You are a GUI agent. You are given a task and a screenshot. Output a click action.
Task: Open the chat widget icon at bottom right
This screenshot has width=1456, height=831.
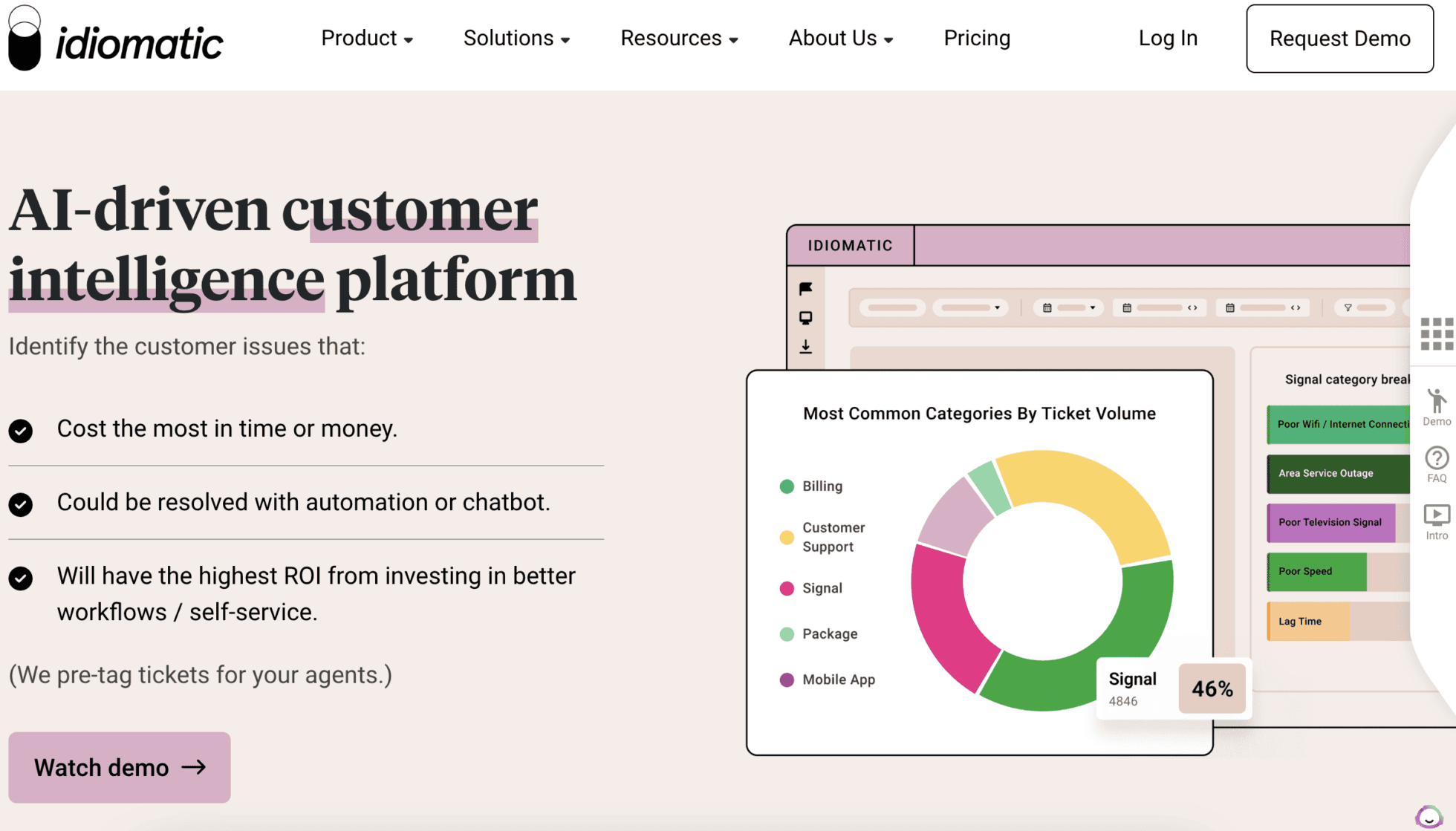[x=1429, y=817]
